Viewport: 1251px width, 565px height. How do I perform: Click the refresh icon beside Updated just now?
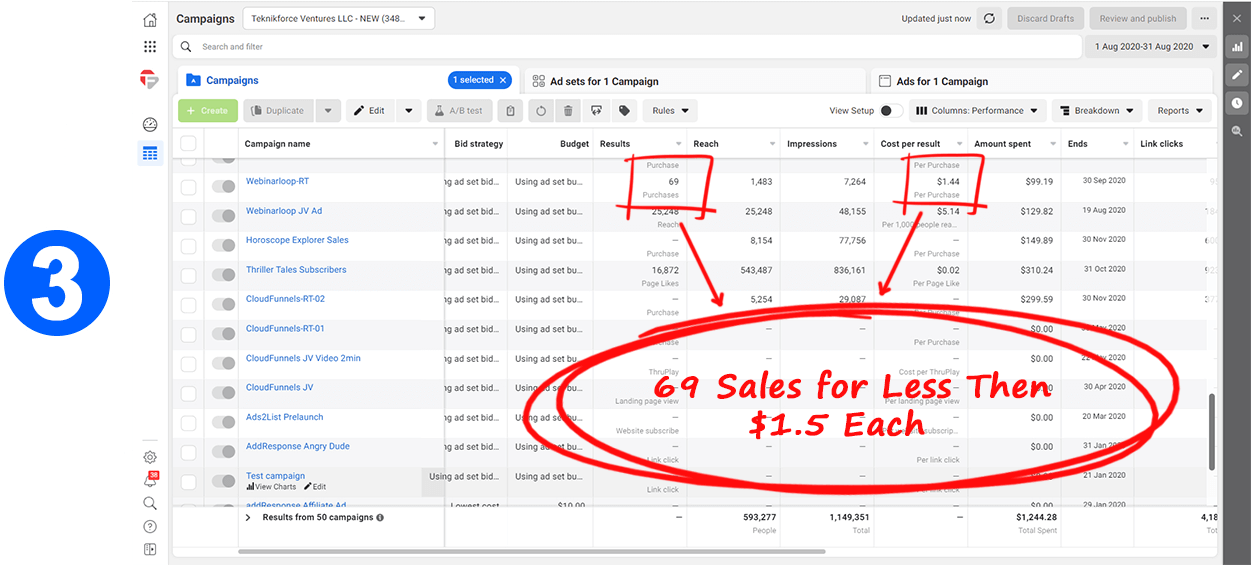(x=989, y=19)
